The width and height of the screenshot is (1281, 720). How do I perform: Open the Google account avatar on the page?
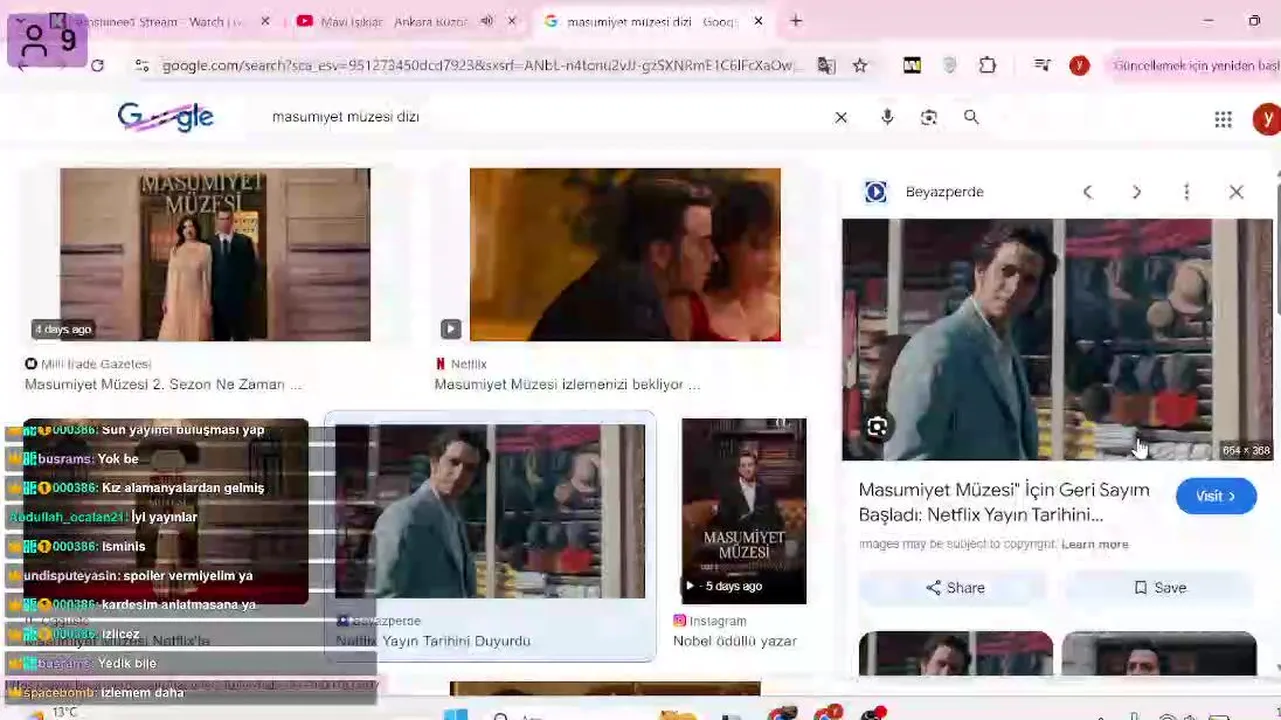coord(1266,119)
